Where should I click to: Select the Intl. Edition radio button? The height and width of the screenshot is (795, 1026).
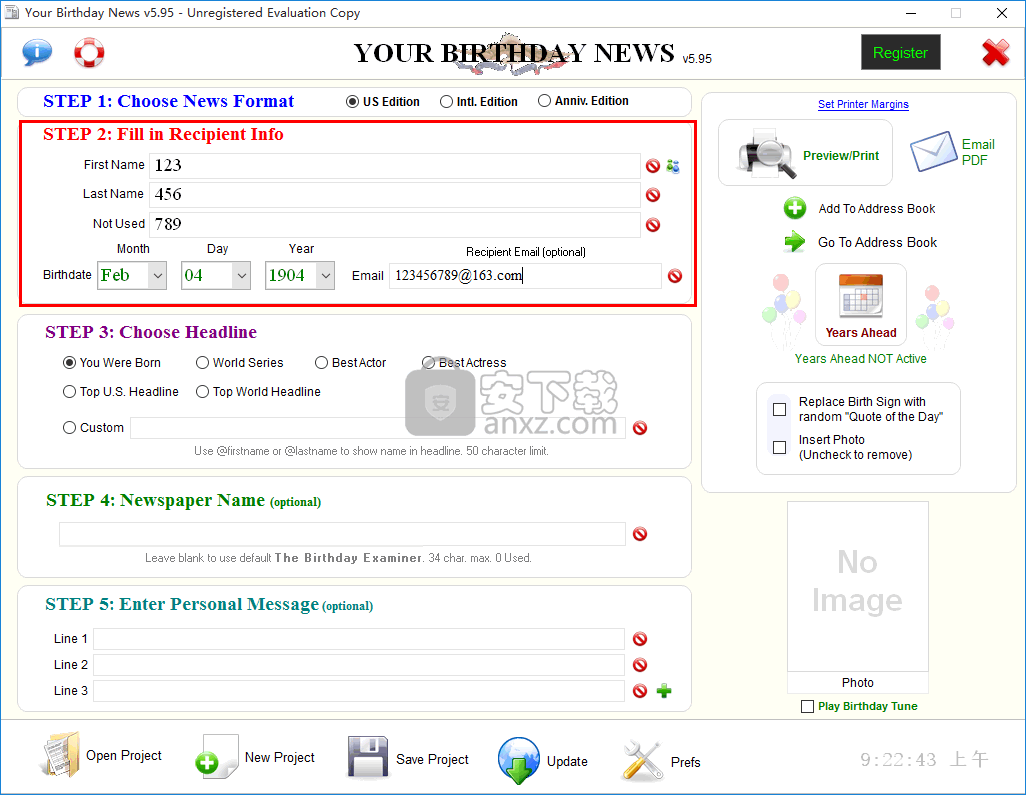(446, 101)
